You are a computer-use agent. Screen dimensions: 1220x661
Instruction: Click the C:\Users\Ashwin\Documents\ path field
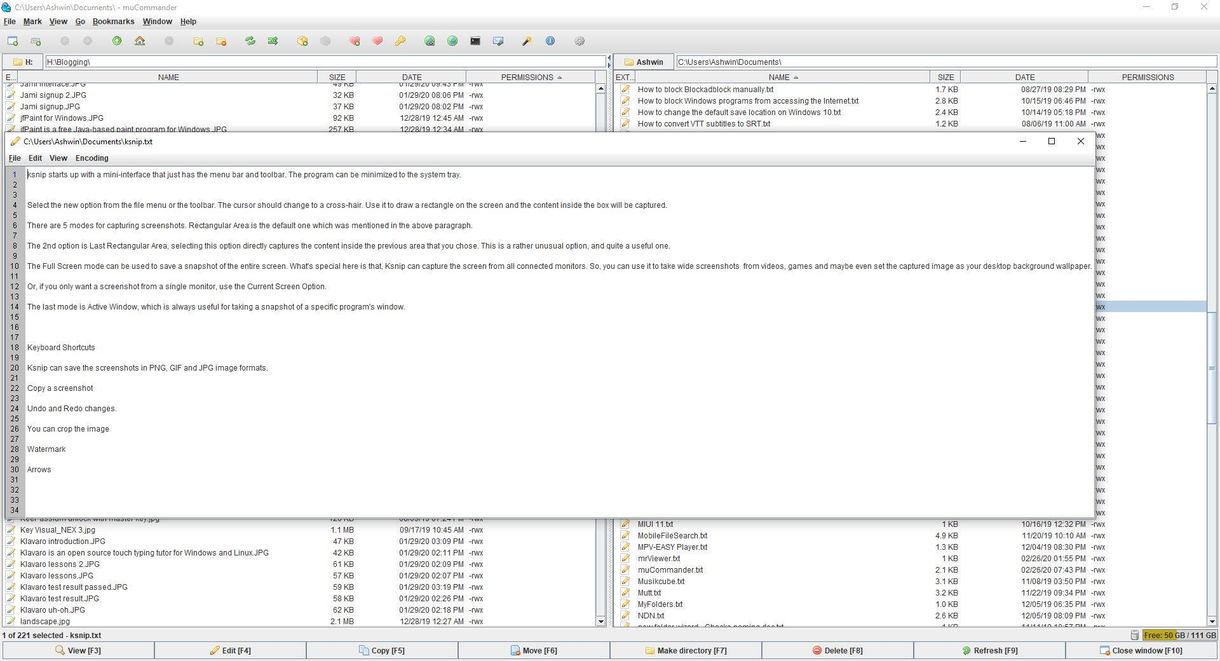click(946, 62)
